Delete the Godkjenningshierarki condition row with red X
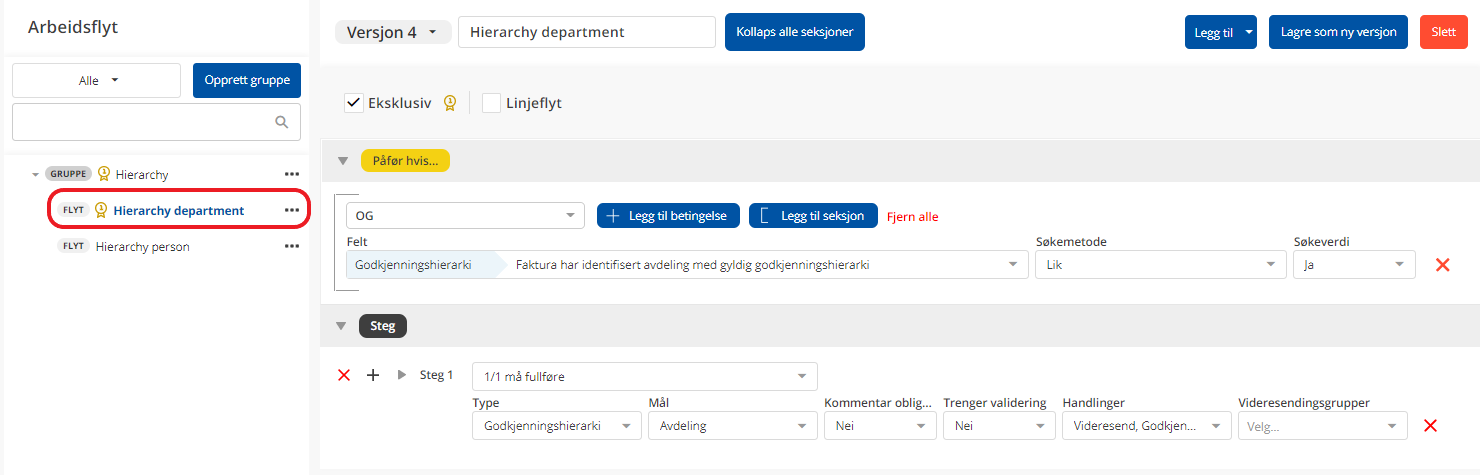This screenshot has height=475, width=1480. (1442, 265)
